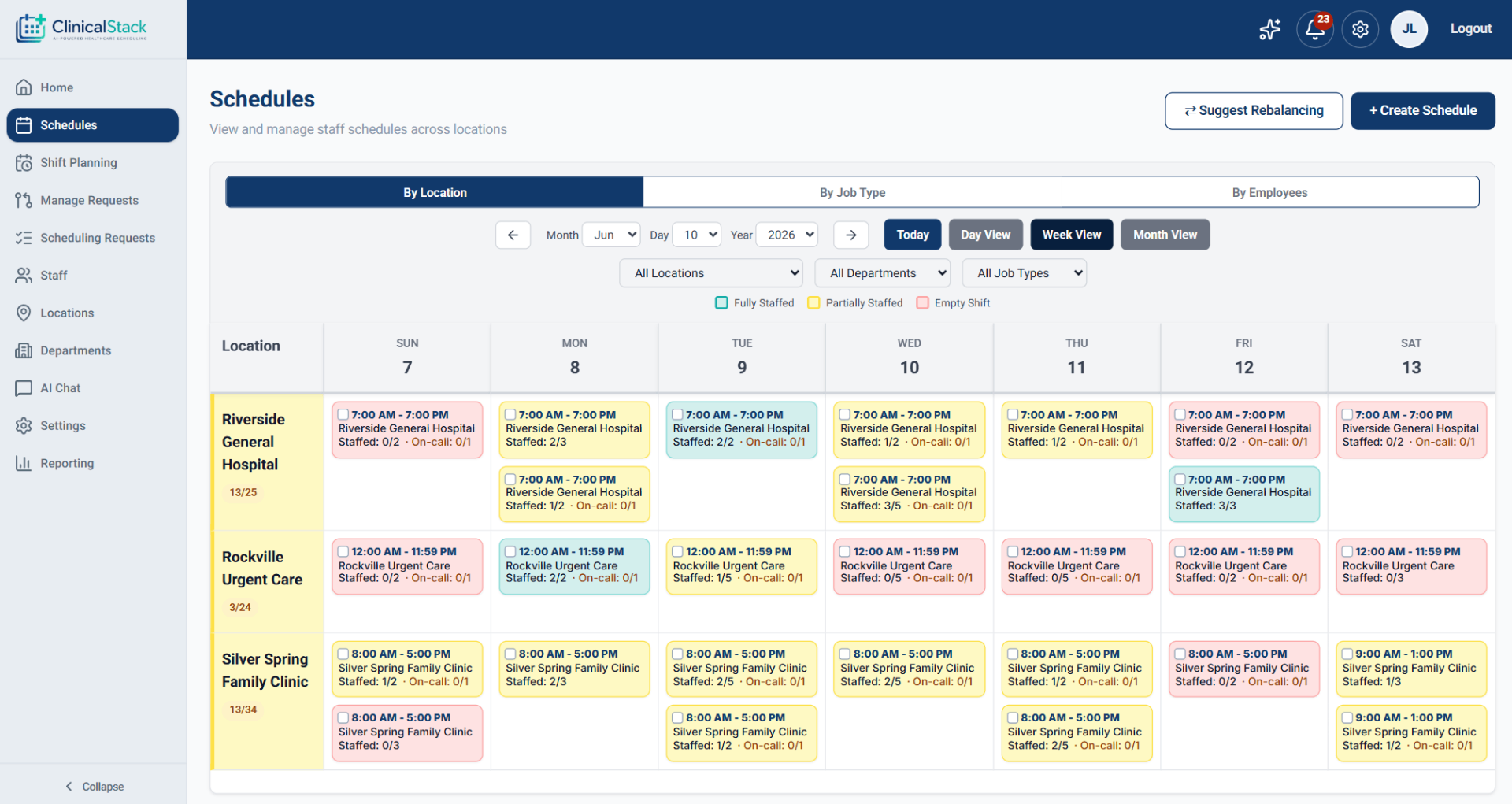
Task: Click the Create Schedule button
Action: pyautogui.click(x=1423, y=111)
